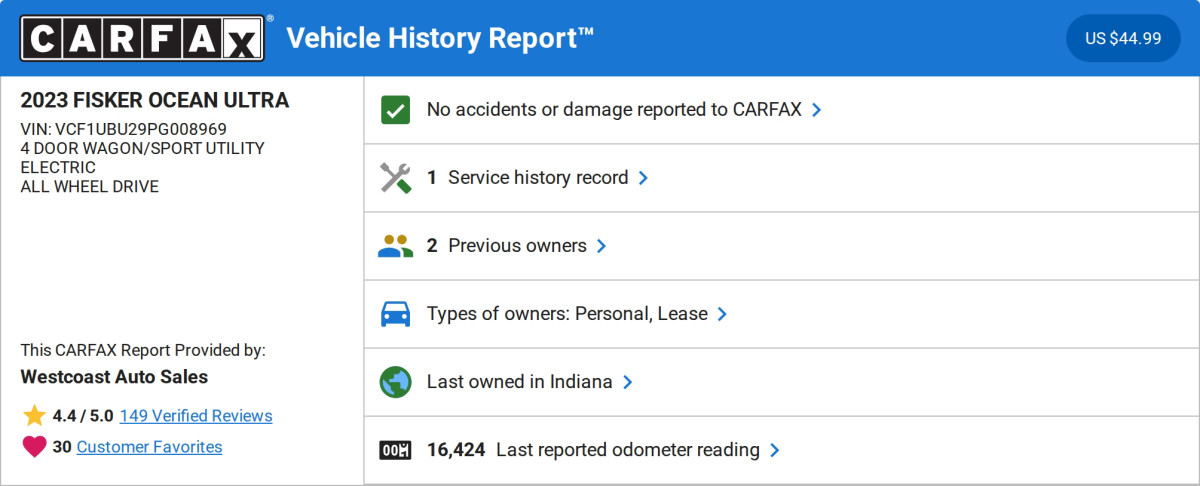Open the Customer Favorites link
The image size is (1200, 486).
(x=149, y=447)
